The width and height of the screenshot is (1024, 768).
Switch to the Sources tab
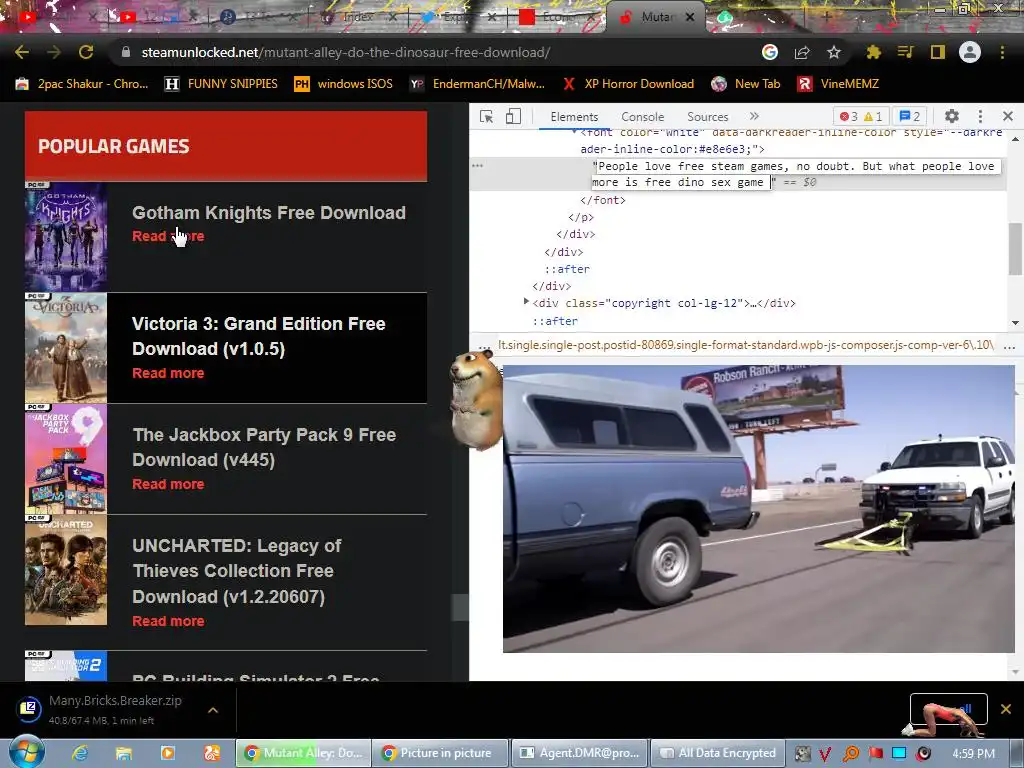tap(707, 116)
